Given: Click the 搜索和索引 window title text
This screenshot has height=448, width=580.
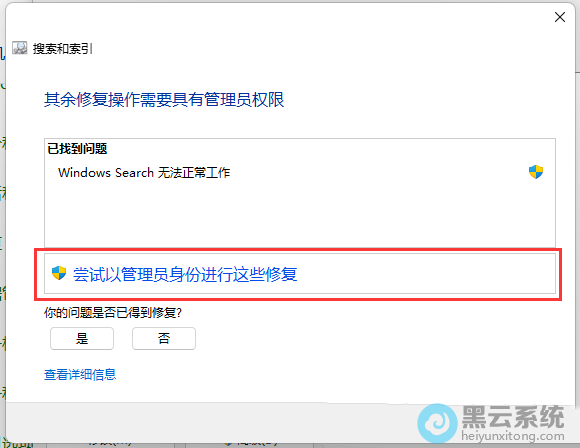Looking at the screenshot, I should (x=63, y=48).
